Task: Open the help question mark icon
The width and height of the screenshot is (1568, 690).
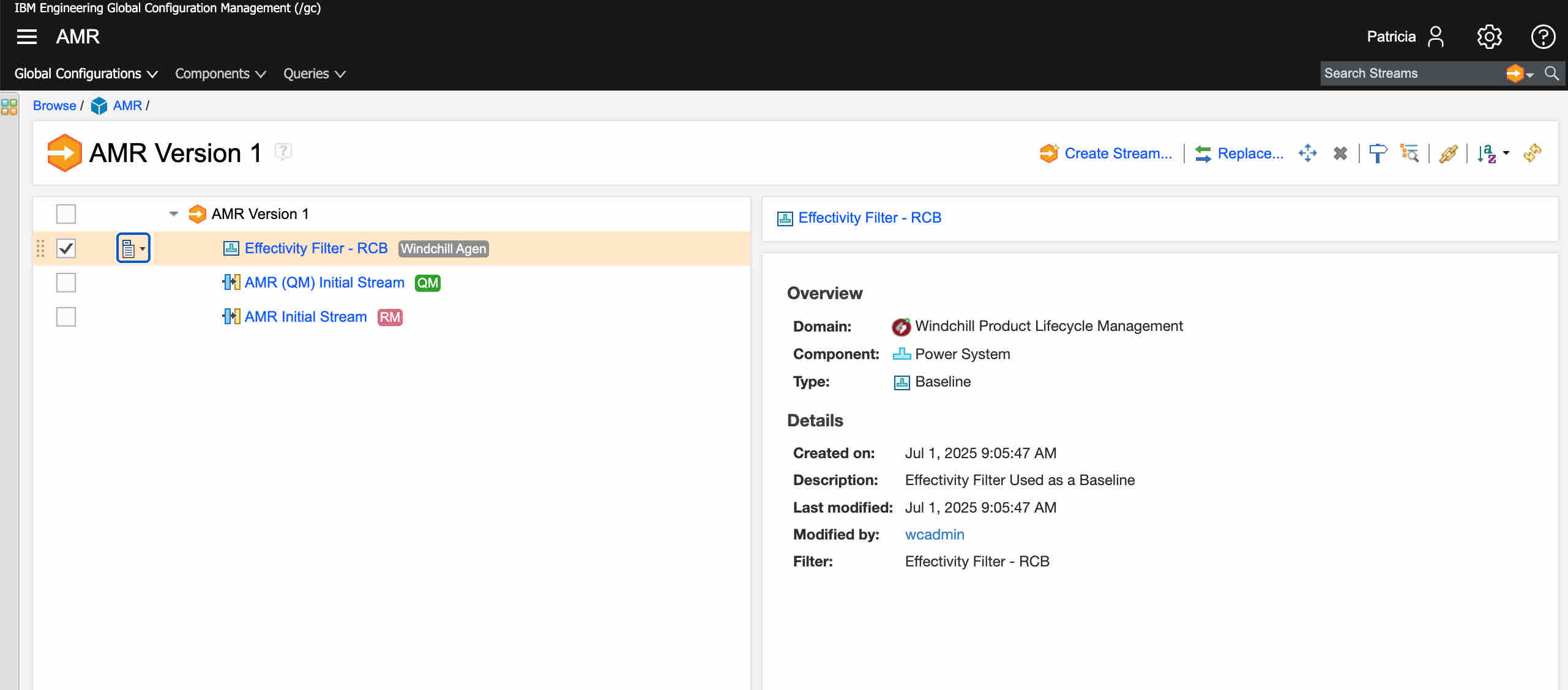Action: coord(1542,37)
